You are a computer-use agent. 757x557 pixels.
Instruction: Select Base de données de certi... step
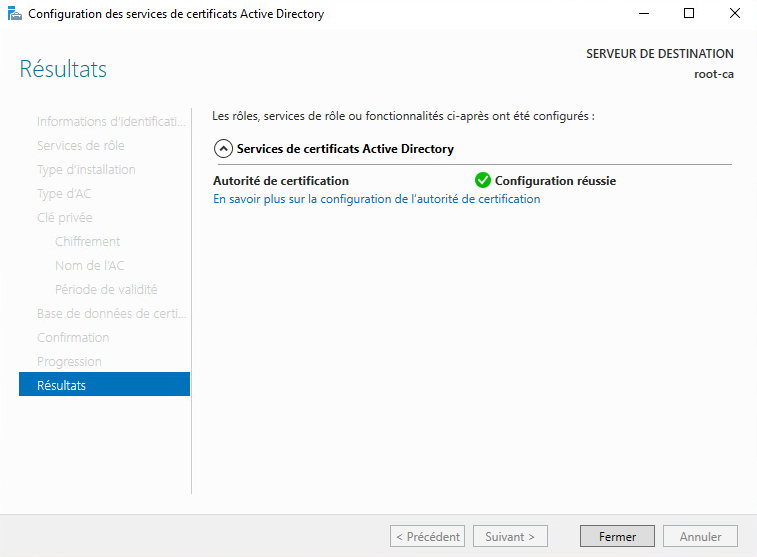coord(112,313)
